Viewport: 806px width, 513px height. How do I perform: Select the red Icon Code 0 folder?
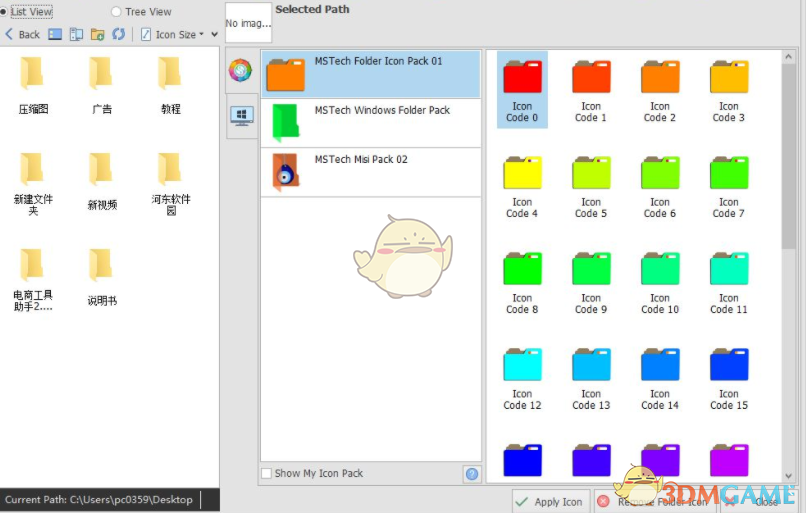click(x=522, y=90)
